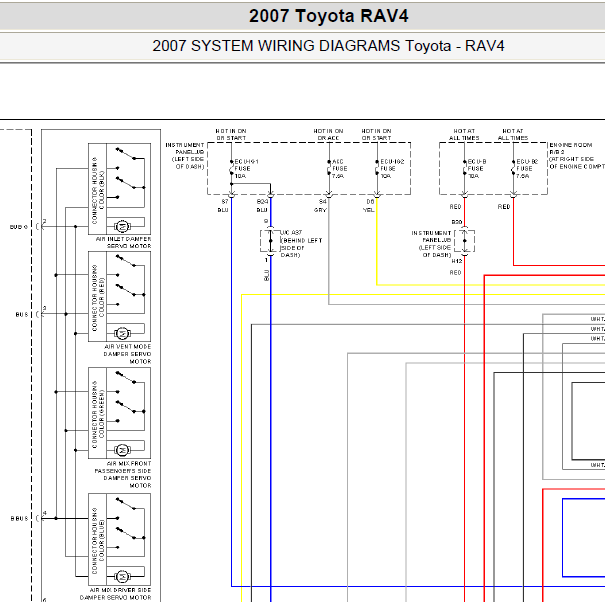Click the motor symbol in driver side air mix servo
605x602 pixels.
pos(122,577)
